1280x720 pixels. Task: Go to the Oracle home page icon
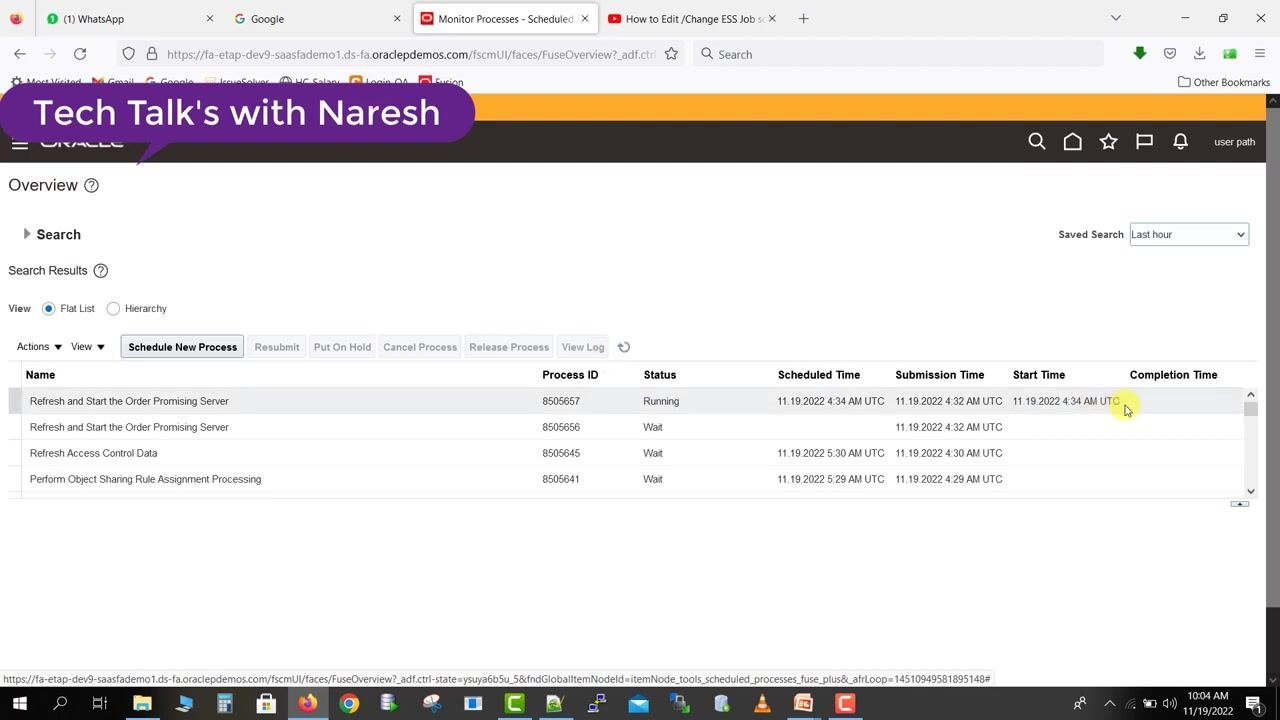click(1073, 142)
